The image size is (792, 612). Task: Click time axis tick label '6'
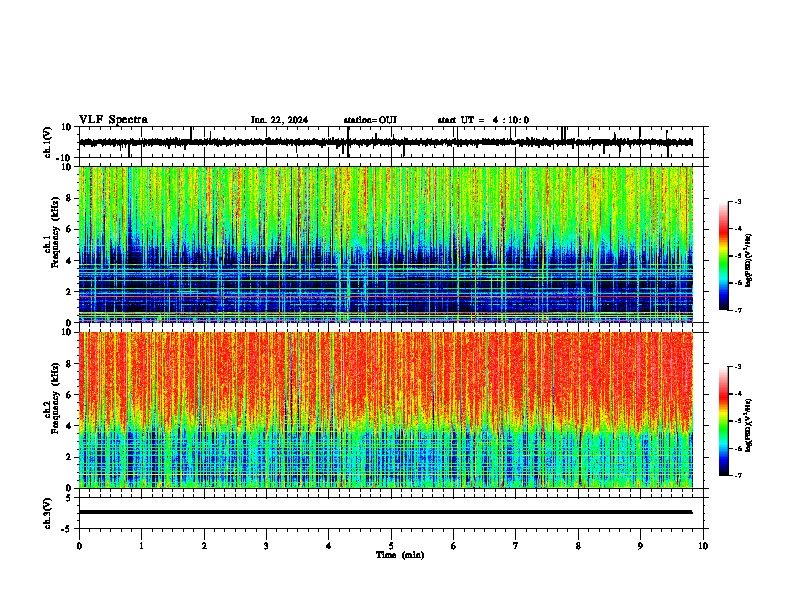[x=453, y=546]
